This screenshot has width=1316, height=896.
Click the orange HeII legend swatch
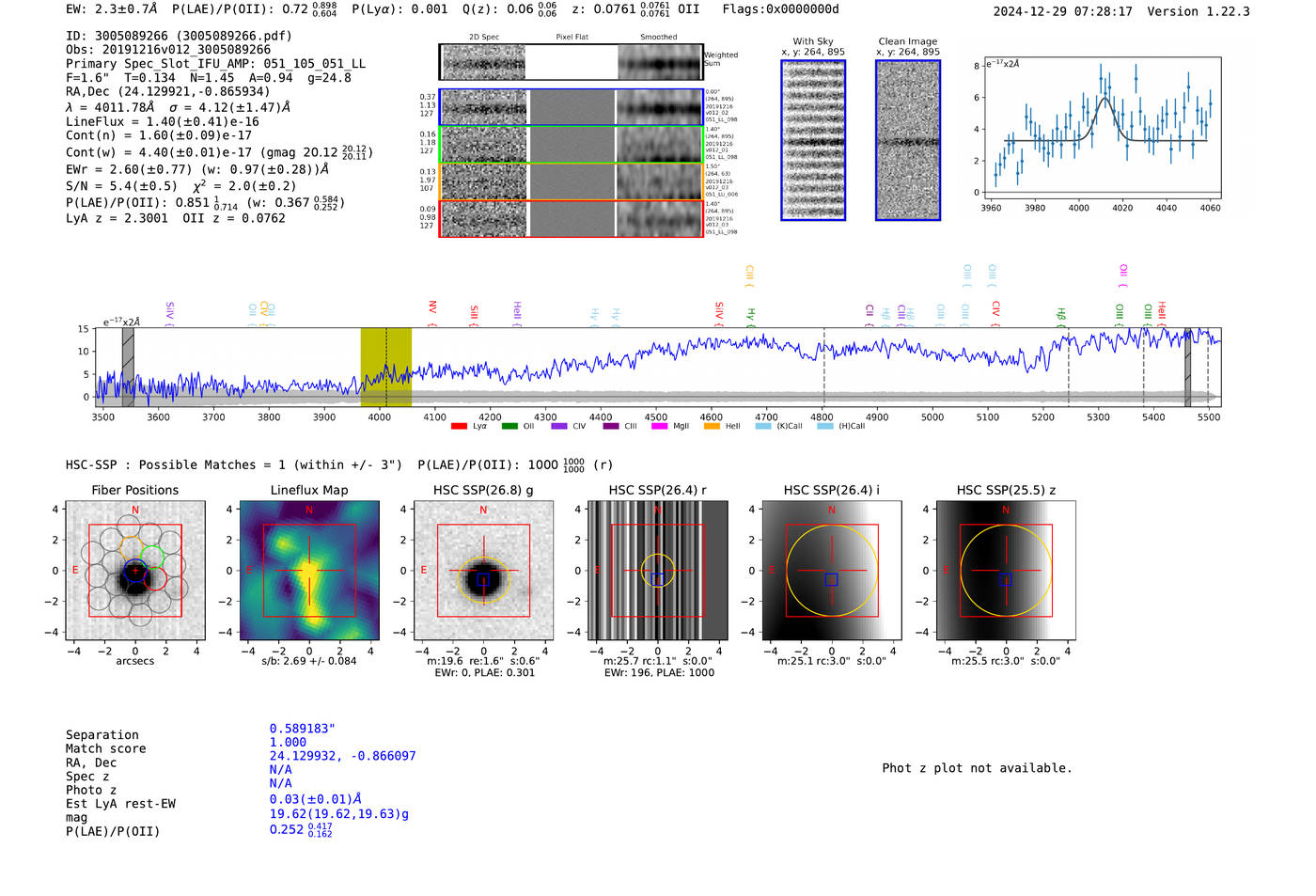point(712,427)
